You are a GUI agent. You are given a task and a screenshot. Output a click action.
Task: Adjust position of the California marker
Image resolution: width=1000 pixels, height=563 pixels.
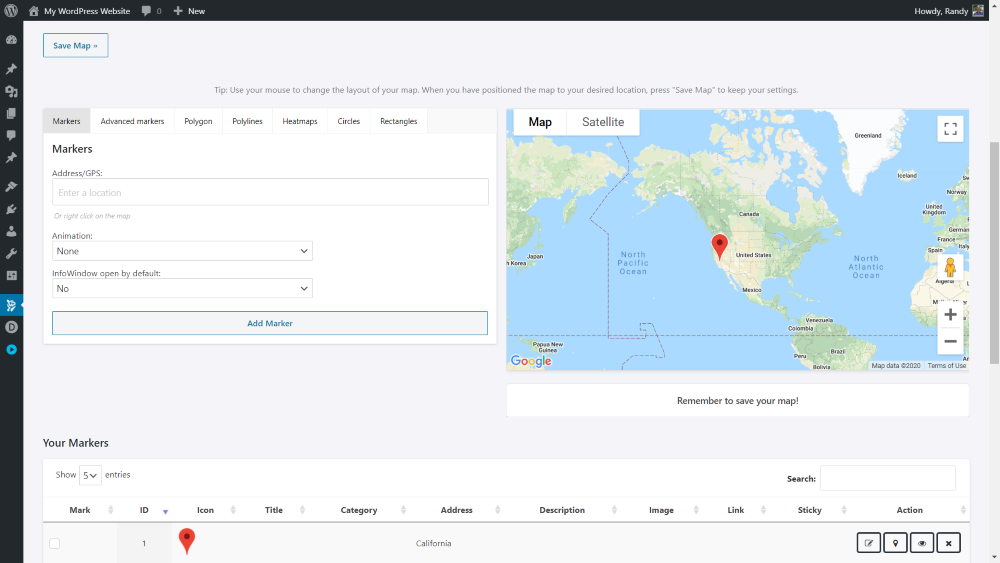(x=895, y=543)
